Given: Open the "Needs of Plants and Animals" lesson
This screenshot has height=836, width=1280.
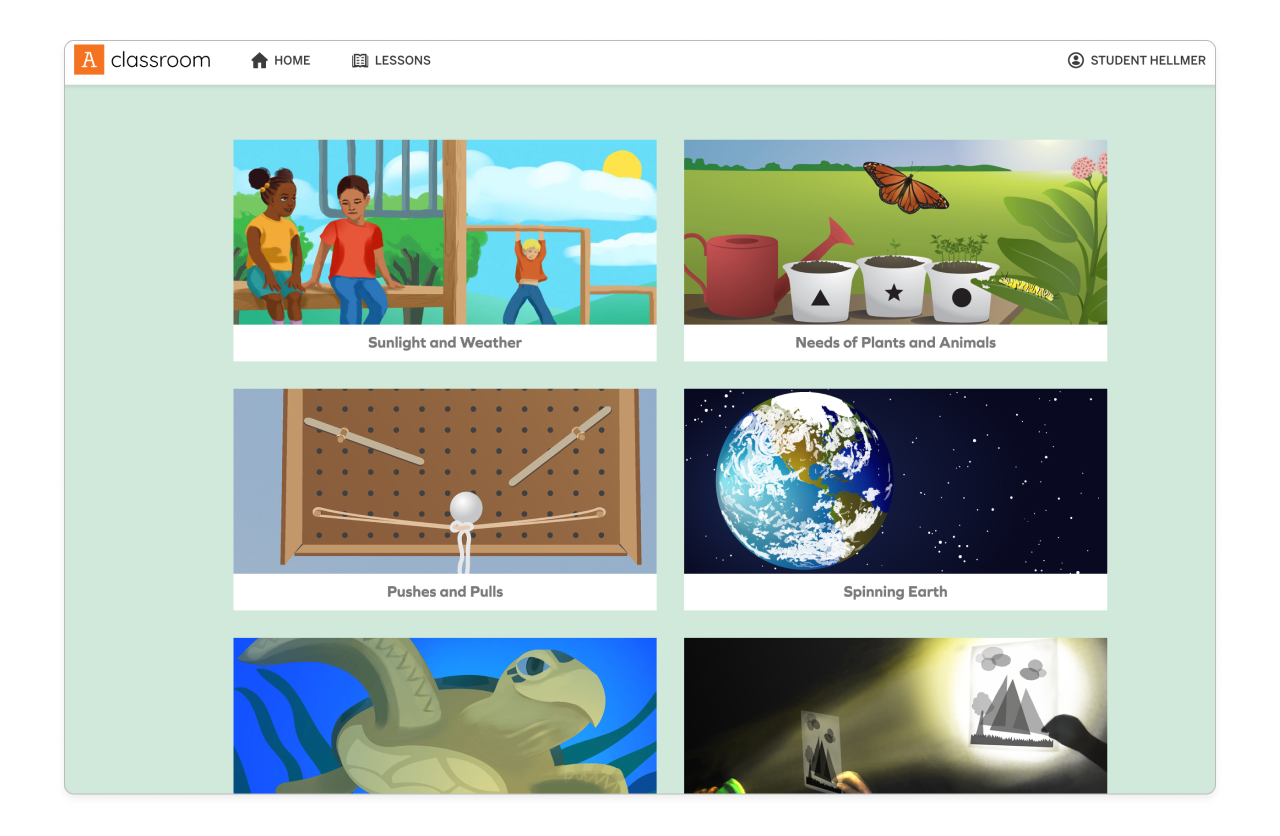Looking at the screenshot, I should [x=895, y=343].
